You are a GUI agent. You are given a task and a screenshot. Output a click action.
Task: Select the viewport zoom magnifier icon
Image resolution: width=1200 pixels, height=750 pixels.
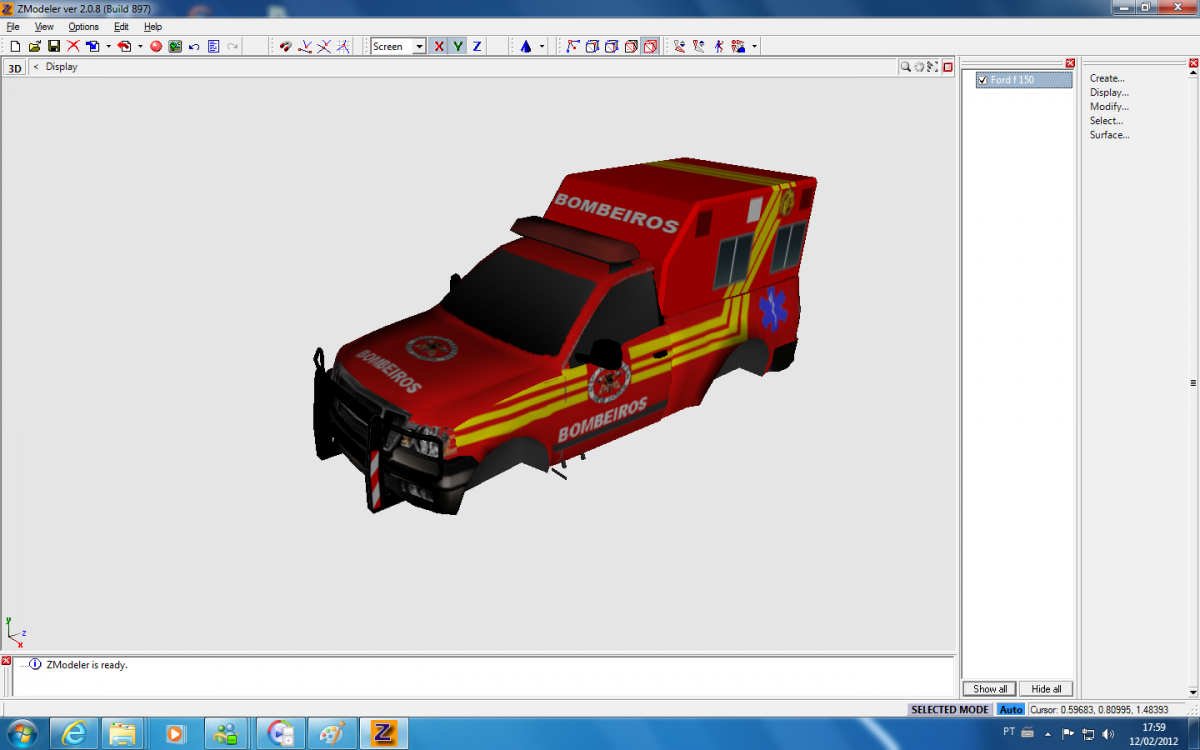tap(906, 67)
